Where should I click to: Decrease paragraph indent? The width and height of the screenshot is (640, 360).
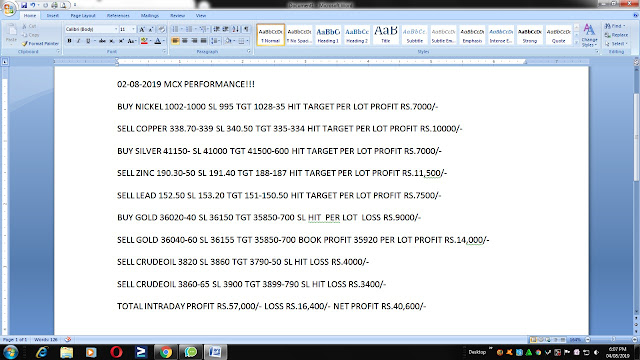point(216,29)
